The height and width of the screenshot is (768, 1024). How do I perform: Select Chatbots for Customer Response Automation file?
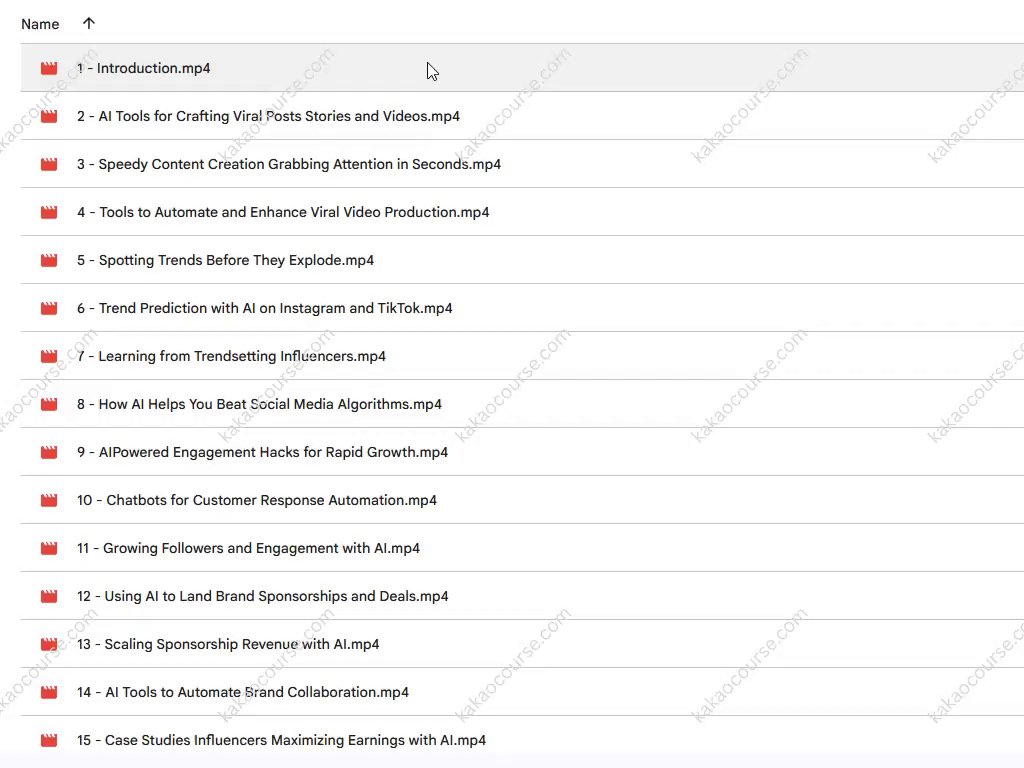(257, 500)
